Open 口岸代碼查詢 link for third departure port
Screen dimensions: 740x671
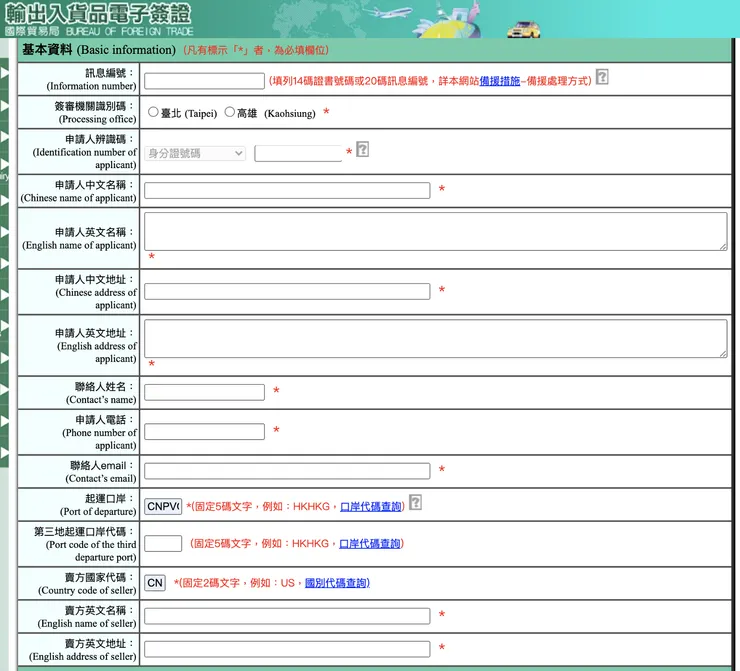tap(370, 544)
